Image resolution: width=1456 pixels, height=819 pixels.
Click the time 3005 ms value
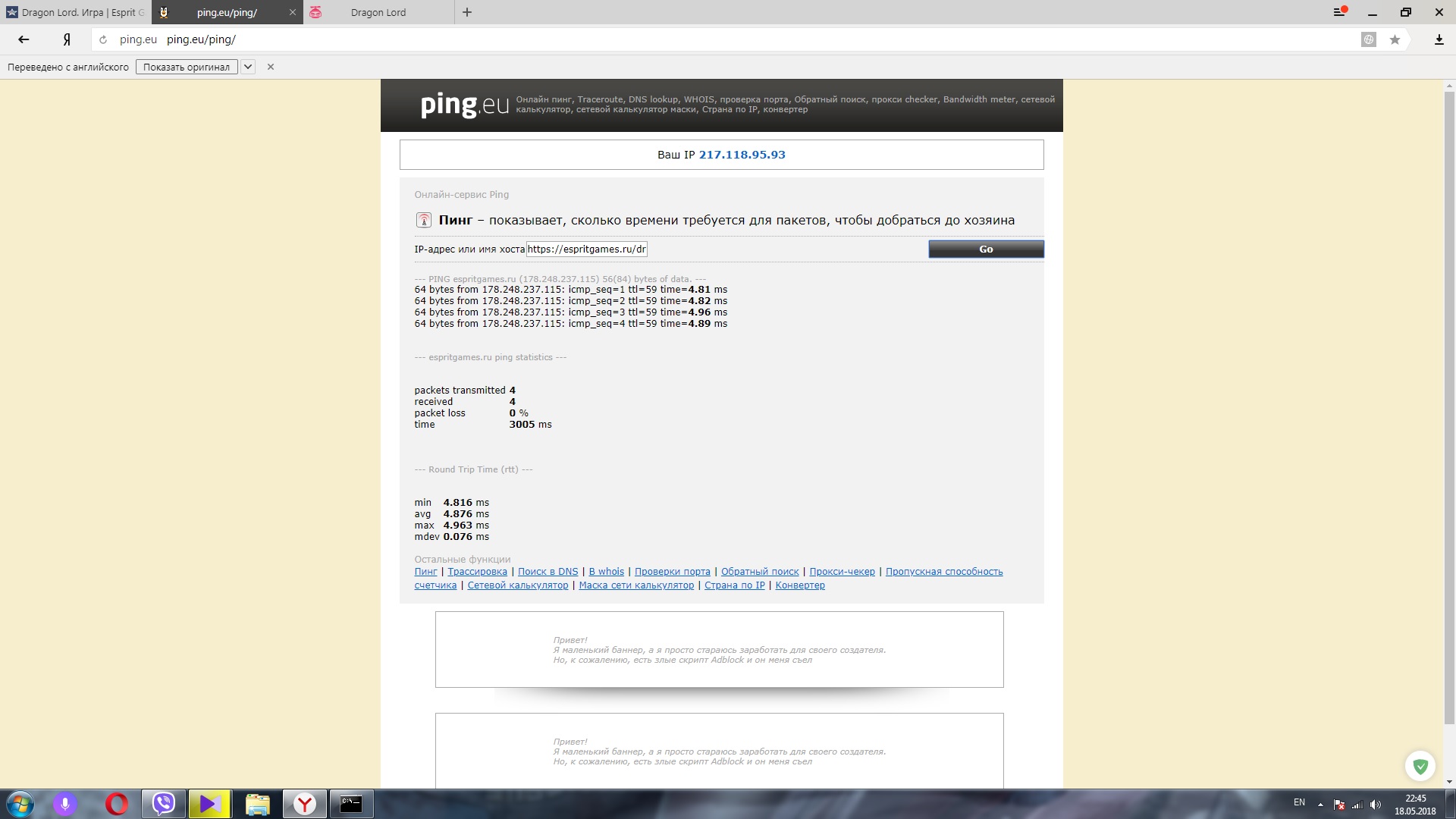coord(530,425)
